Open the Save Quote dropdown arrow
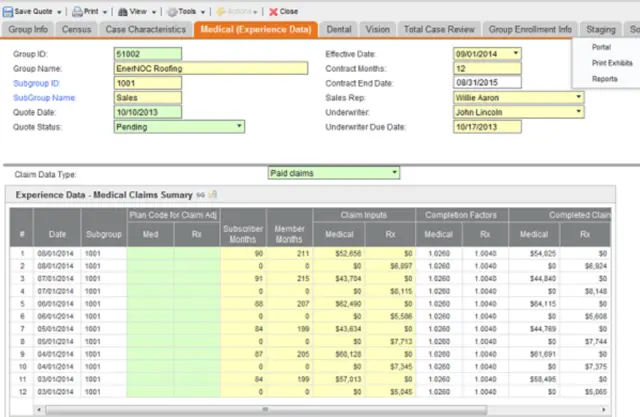This screenshot has width=640, height=417. 59,12
